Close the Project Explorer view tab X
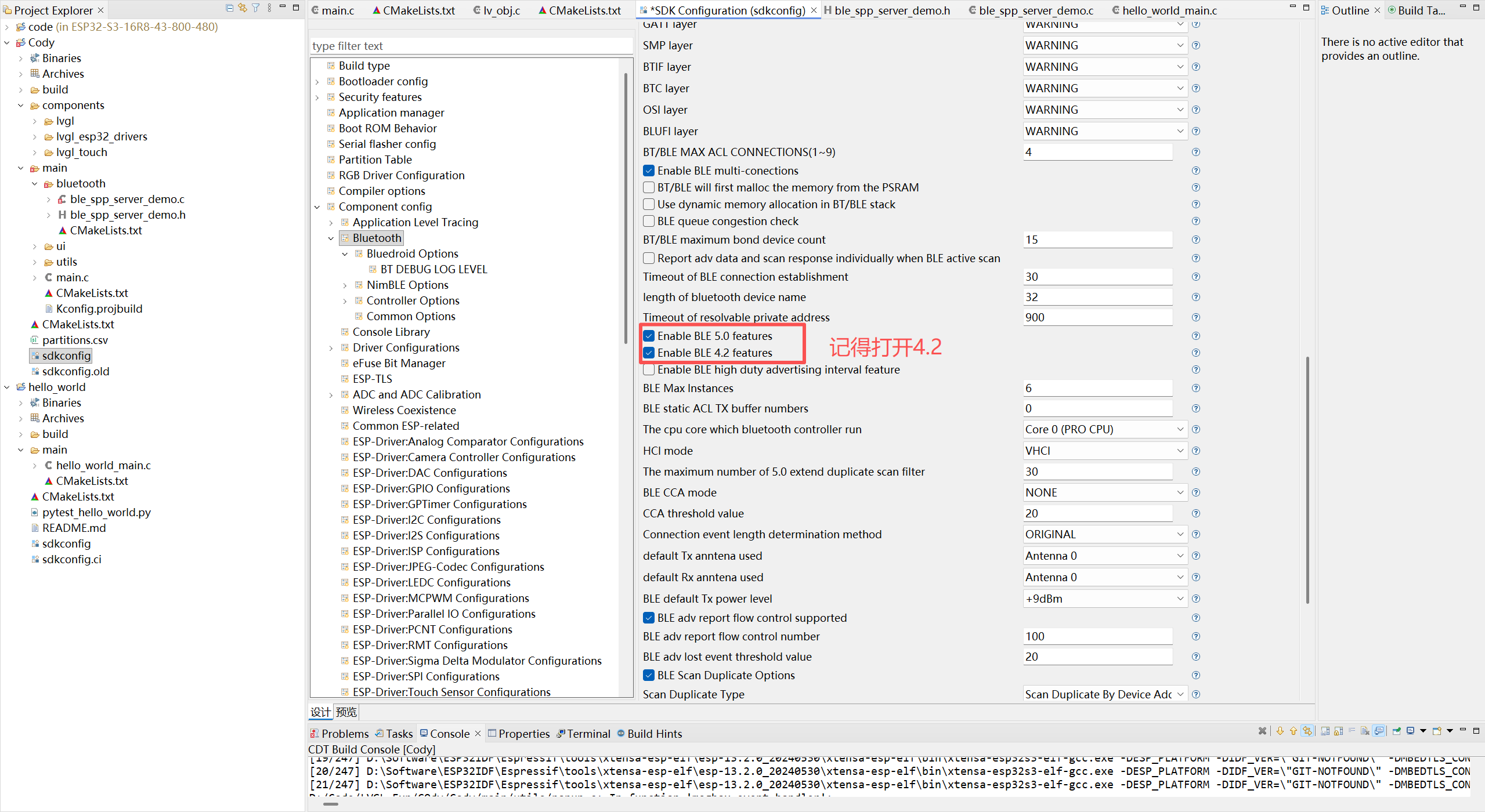Image resolution: width=1485 pixels, height=812 pixels. (100, 10)
